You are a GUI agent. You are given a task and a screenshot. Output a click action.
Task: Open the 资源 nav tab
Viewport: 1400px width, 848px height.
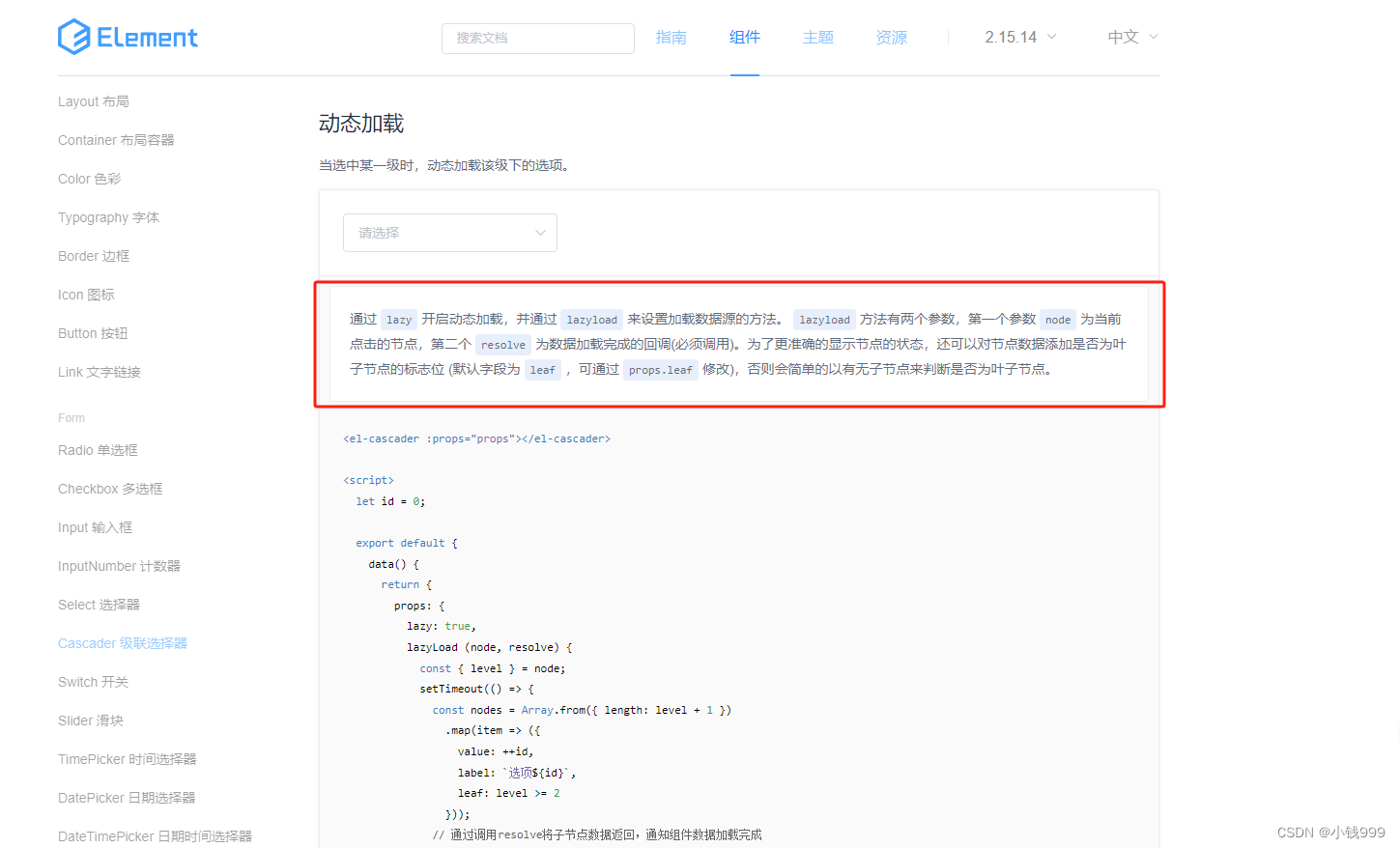[892, 37]
